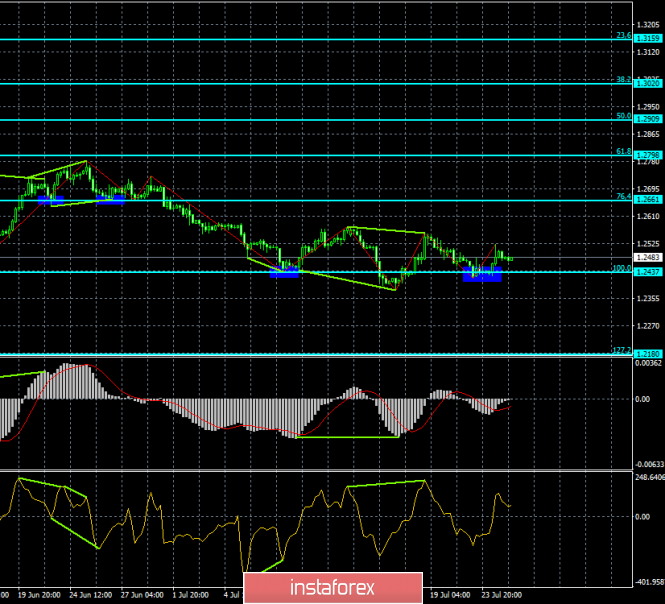Image resolution: width=665 pixels, height=604 pixels.
Task: Click the 24 Jun 12:00 time label
Action: click(91, 595)
